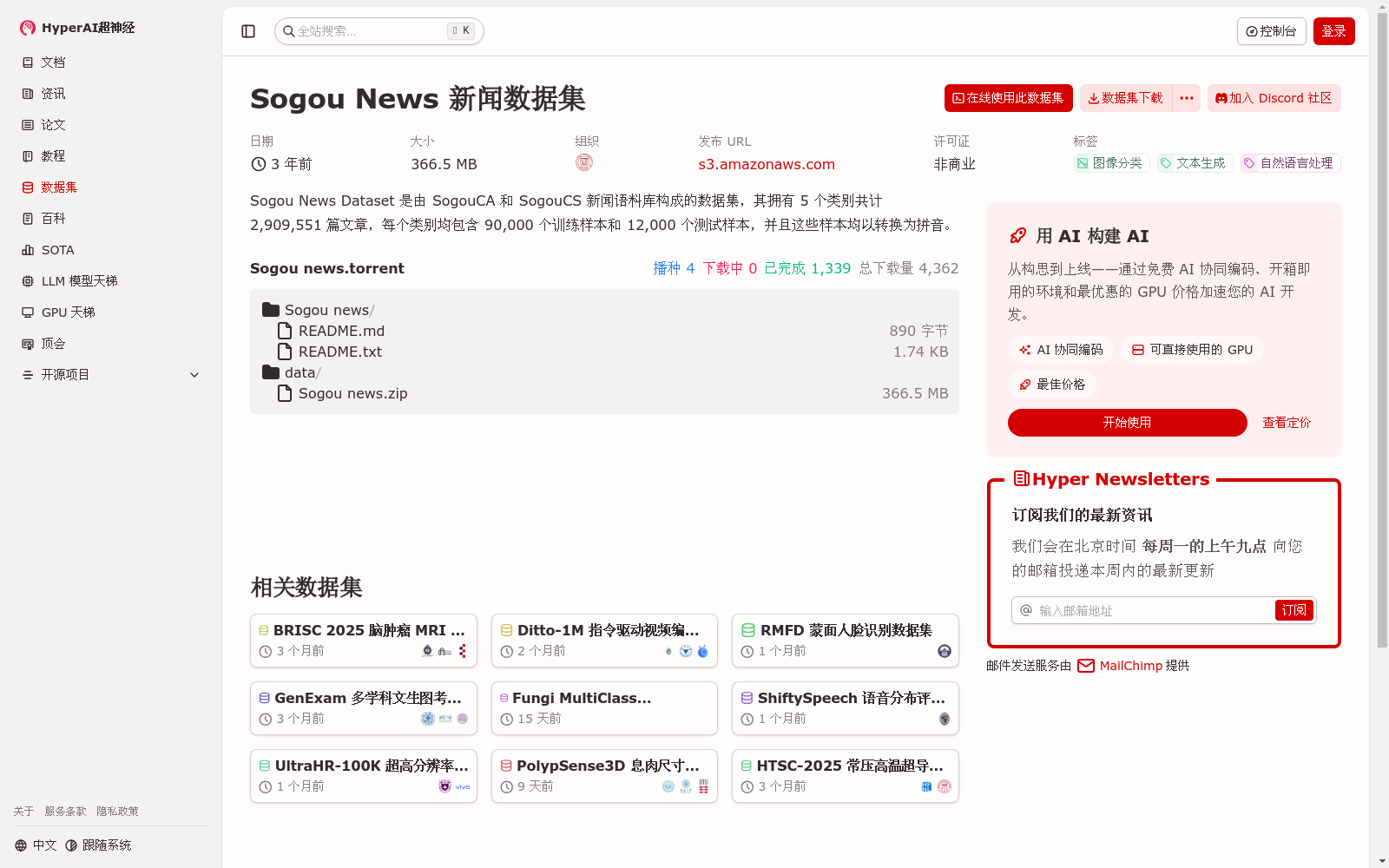
Task: Click the 关于 footer link
Action: [x=23, y=811]
